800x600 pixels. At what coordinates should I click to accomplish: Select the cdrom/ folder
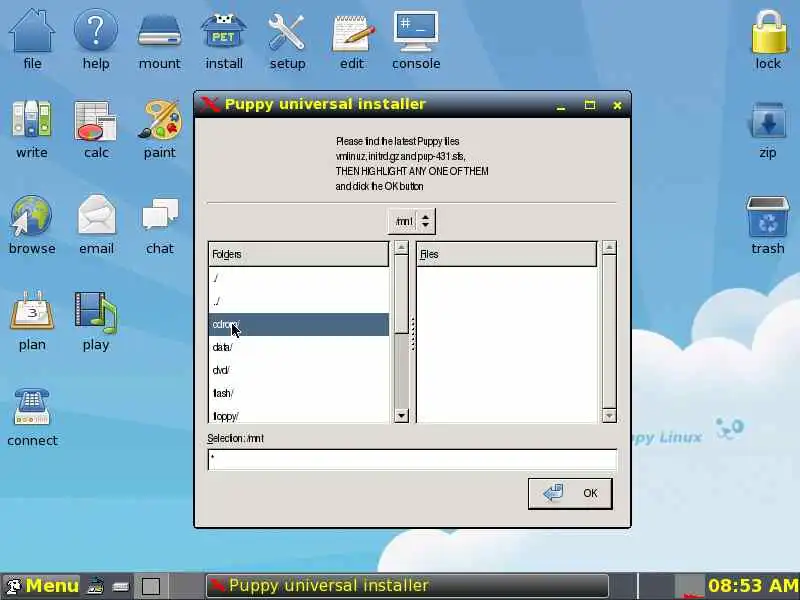click(298, 324)
